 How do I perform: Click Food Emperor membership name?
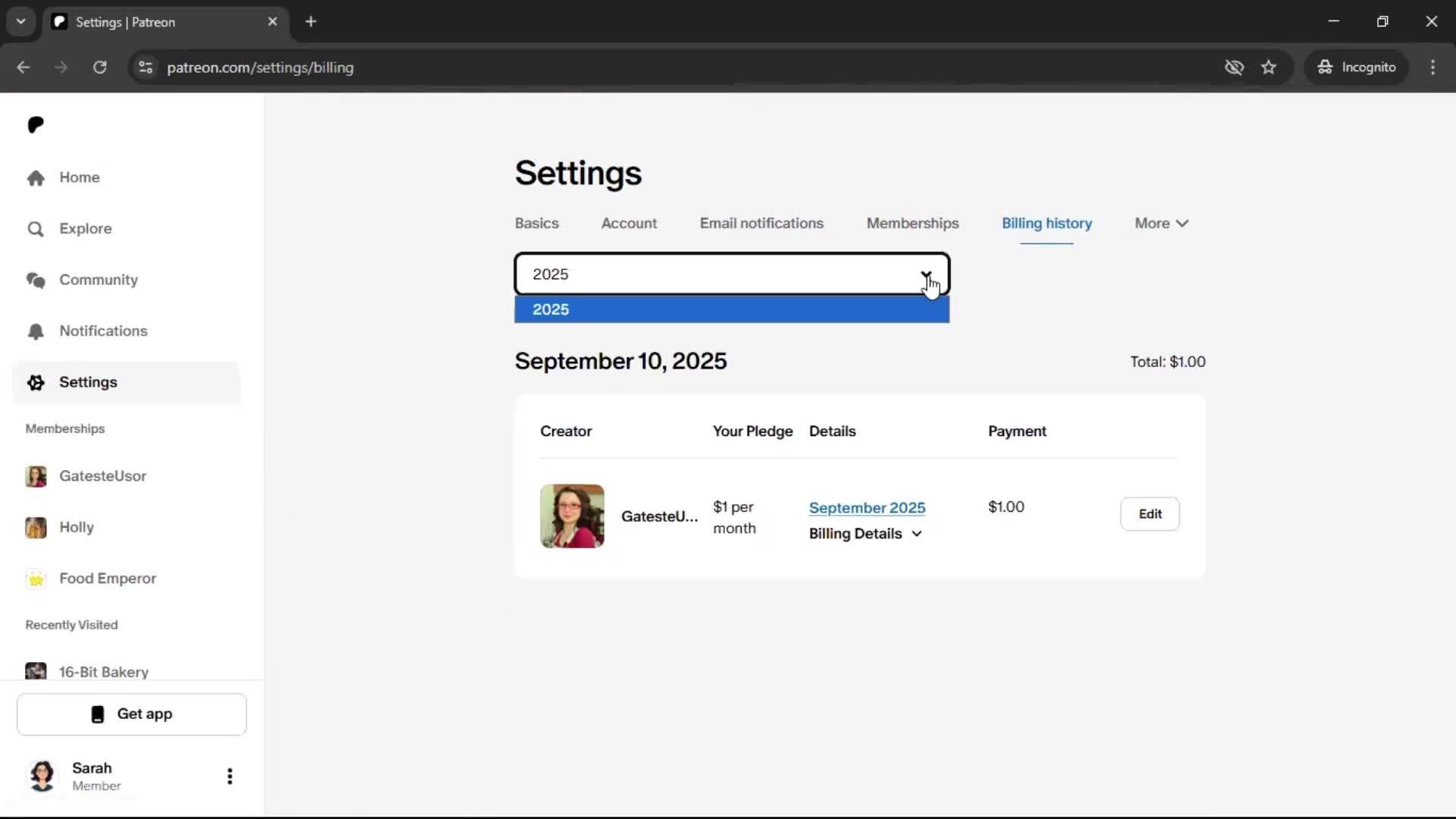coord(108,579)
